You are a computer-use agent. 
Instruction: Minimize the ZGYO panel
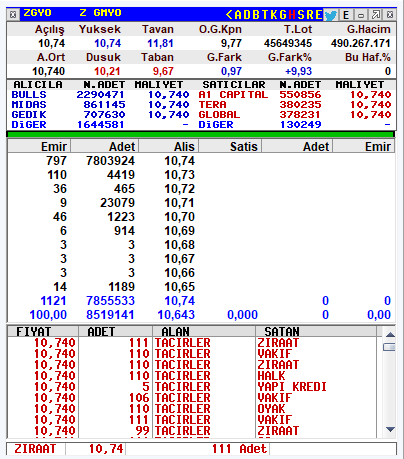(361, 15)
